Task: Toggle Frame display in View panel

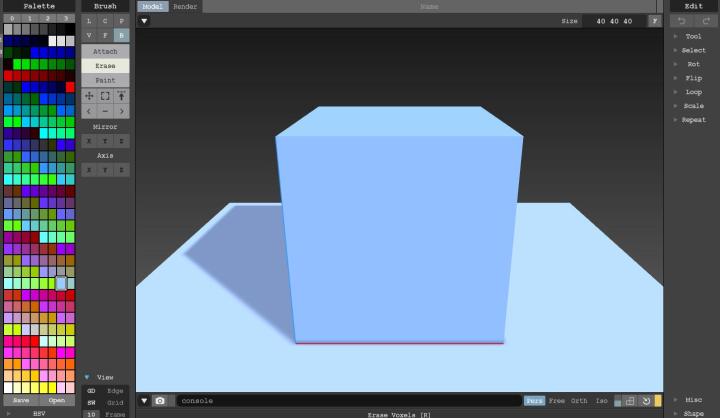Action: click(115, 414)
